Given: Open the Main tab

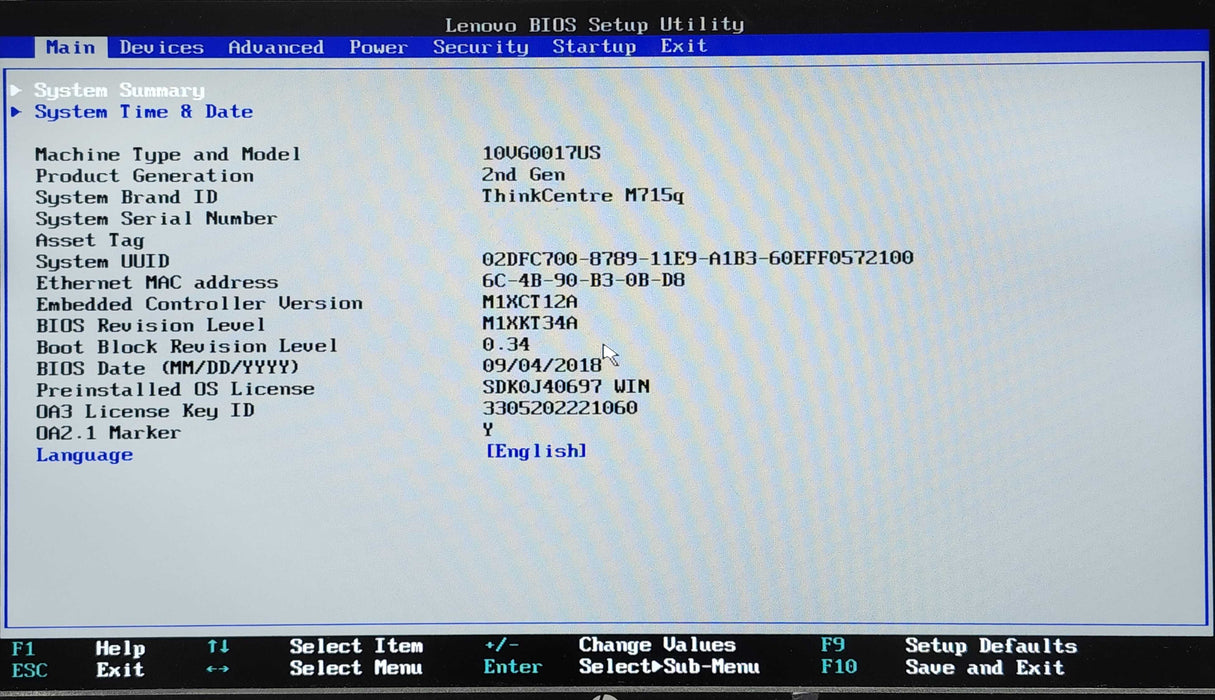Looking at the screenshot, I should [x=70, y=47].
